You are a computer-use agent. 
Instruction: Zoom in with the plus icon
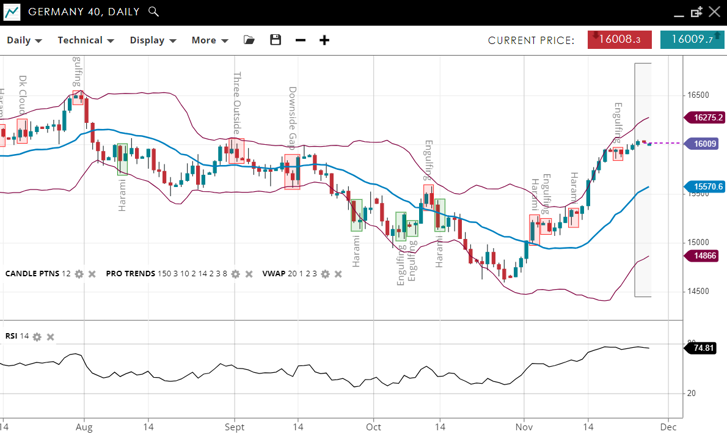pos(324,40)
